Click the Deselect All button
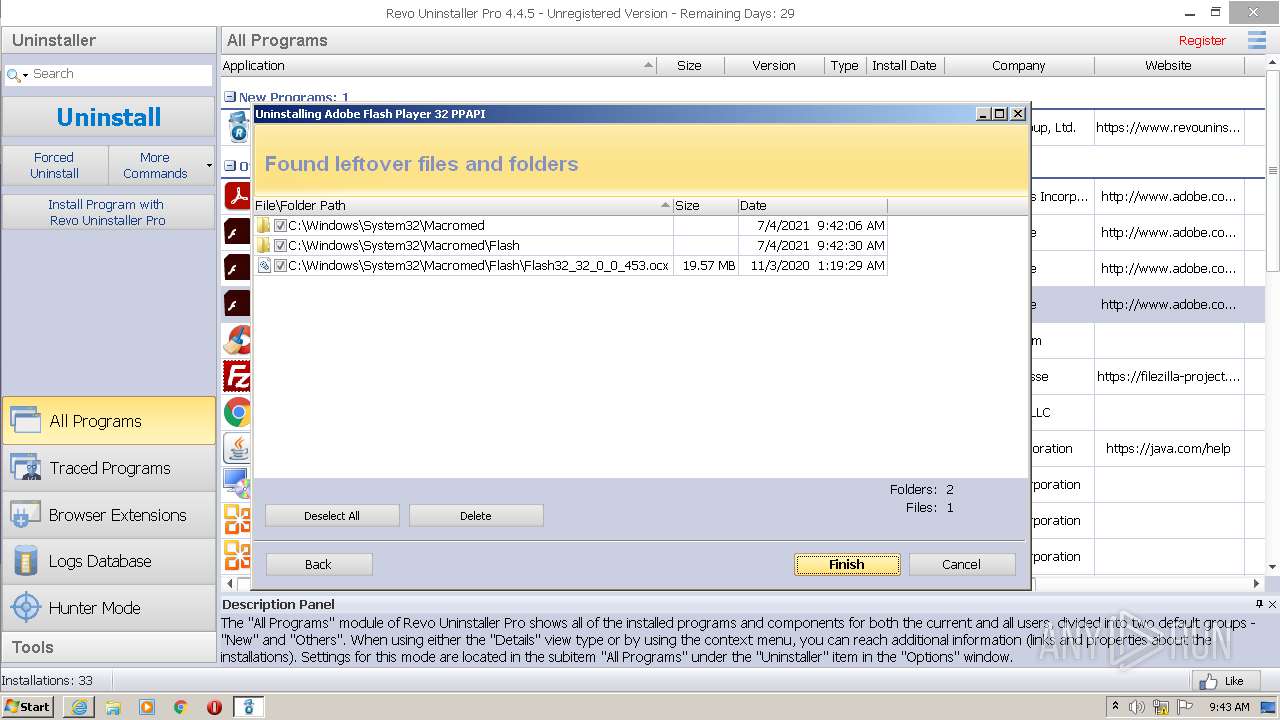1280x720 pixels. click(x=332, y=516)
